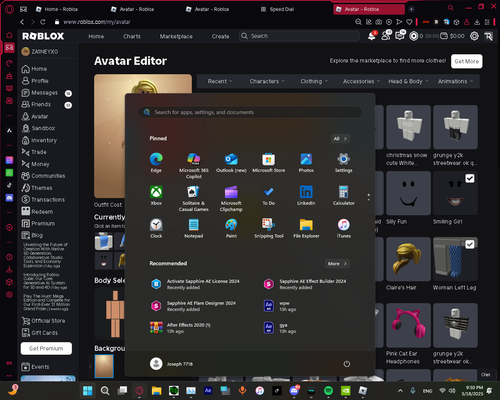This screenshot has width=500, height=400.
Task: Open Create in Roblox top navigation
Action: [x=220, y=36]
